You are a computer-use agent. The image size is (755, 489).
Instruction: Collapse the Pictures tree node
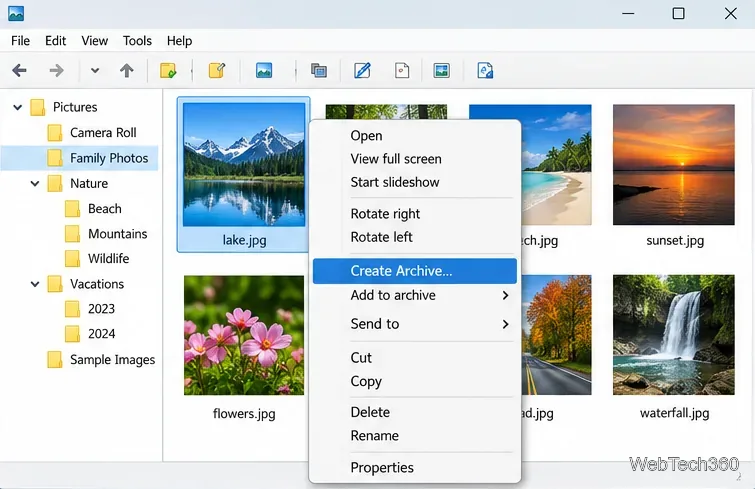pos(18,107)
